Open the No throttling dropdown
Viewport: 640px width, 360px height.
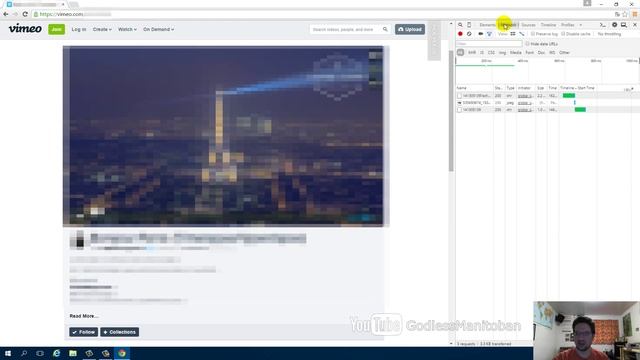pyautogui.click(x=609, y=34)
